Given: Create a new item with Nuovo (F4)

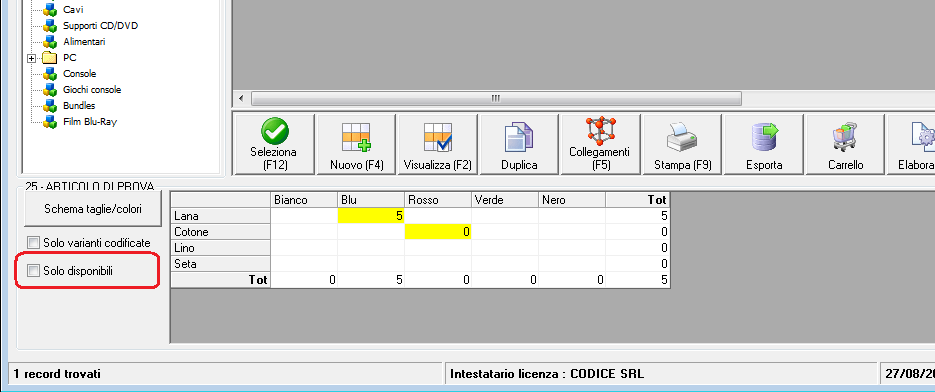Looking at the screenshot, I should [357, 144].
